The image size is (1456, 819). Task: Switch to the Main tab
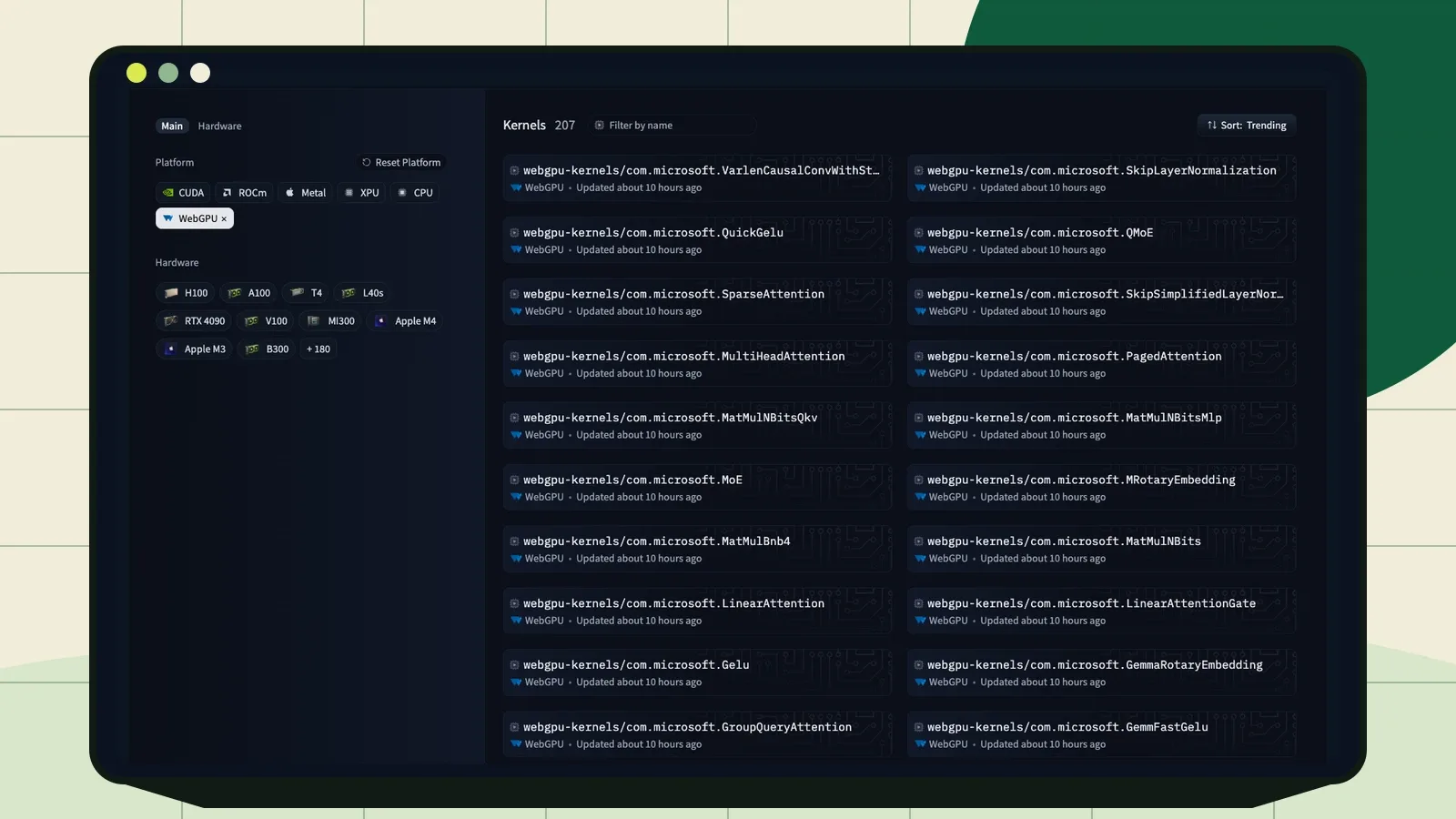[172, 126]
